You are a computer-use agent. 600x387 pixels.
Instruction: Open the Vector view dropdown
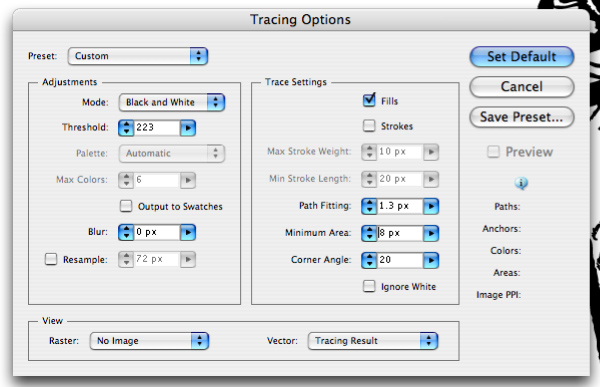pos(373,341)
